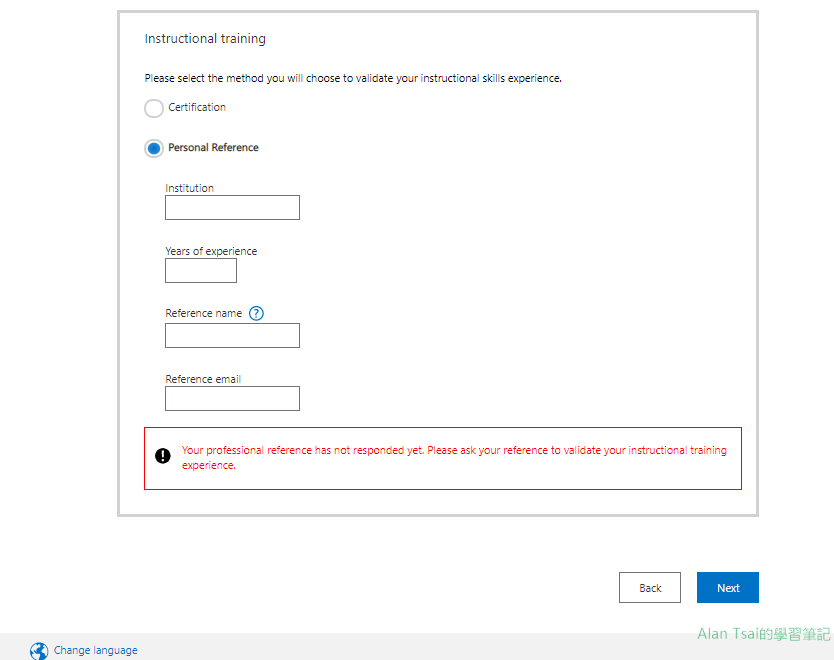The image size is (834, 660).
Task: Click the Certification option label text
Action: click(x=197, y=107)
